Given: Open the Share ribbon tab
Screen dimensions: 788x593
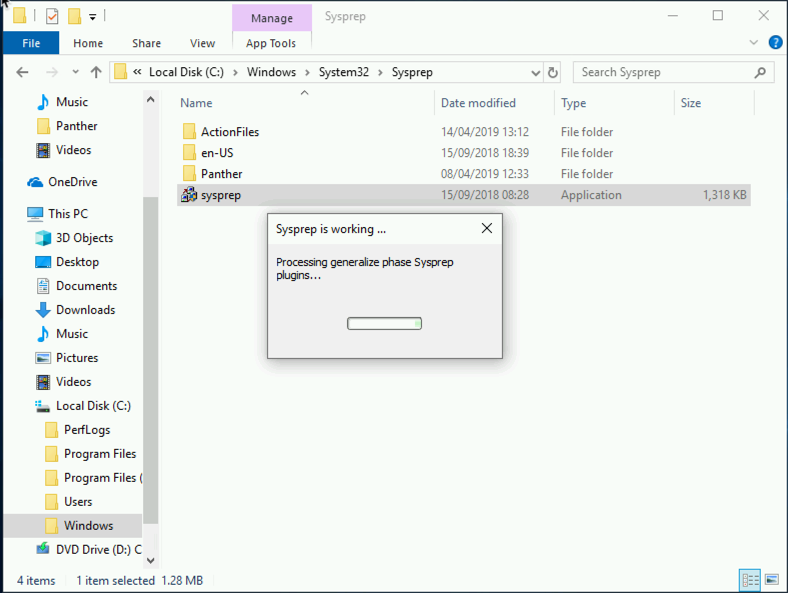Looking at the screenshot, I should [x=146, y=43].
